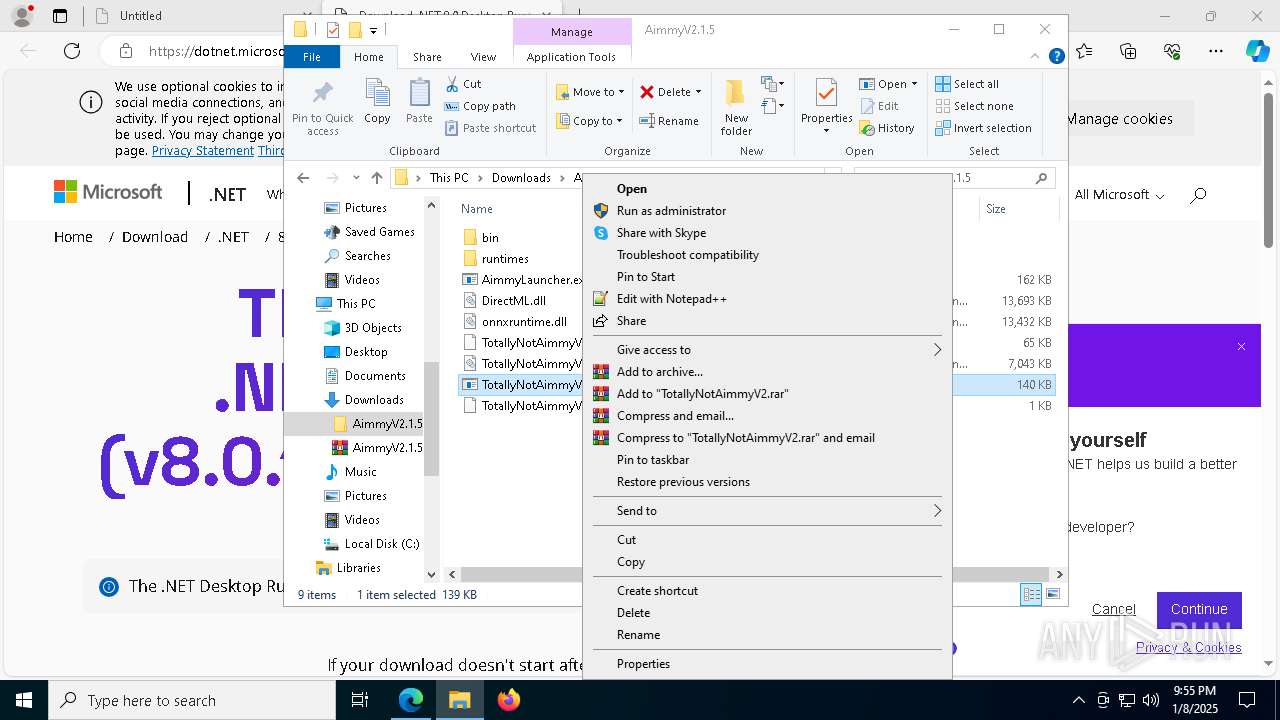1280x720 pixels.
Task: Switch to the View ribbon tab
Action: (483, 57)
